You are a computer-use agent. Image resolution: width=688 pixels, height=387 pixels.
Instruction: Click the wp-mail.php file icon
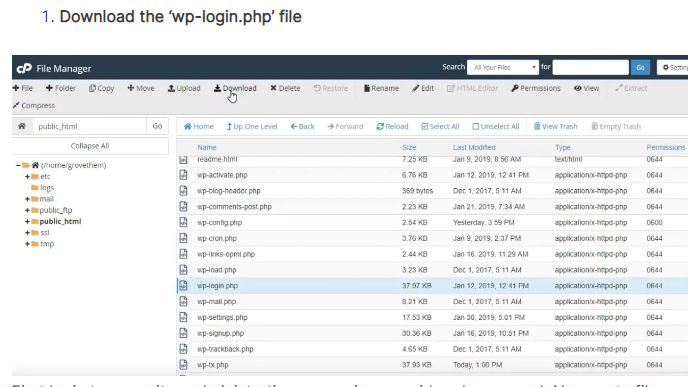(183, 301)
